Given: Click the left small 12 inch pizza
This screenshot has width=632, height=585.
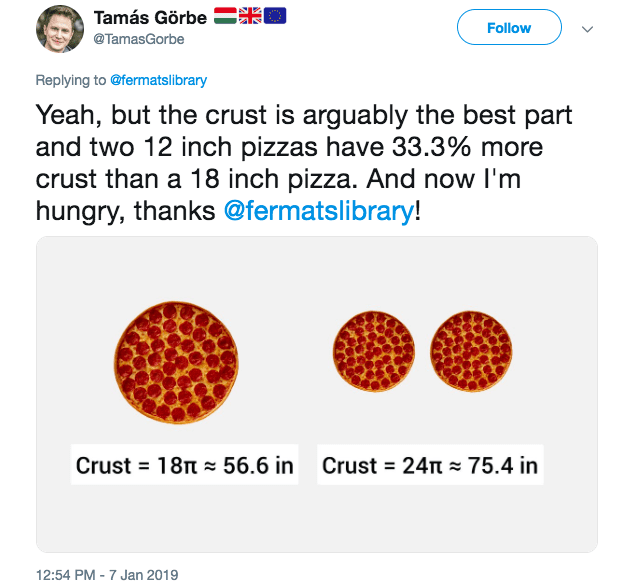Looking at the screenshot, I should (374, 351).
